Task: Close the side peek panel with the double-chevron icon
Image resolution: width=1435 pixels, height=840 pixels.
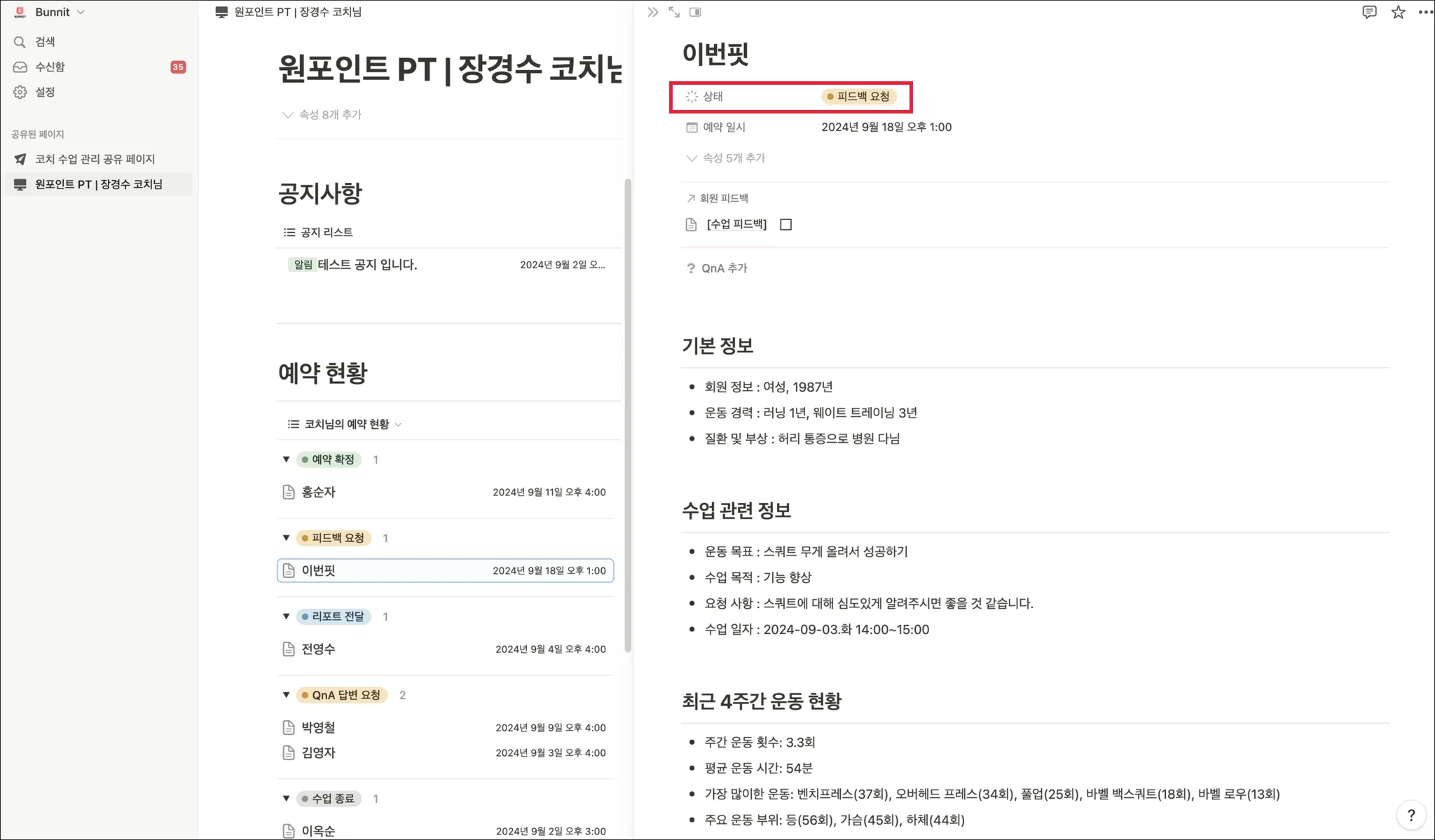Action: 652,12
